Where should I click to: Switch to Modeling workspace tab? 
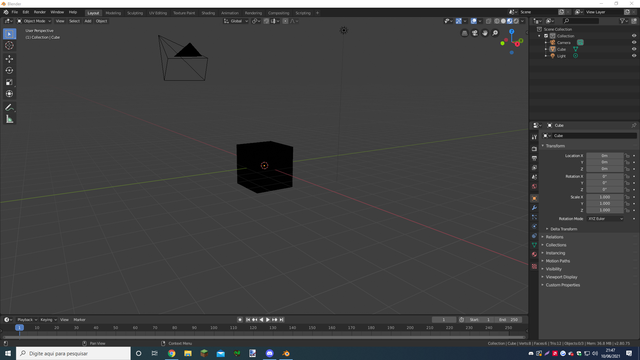[x=113, y=13]
